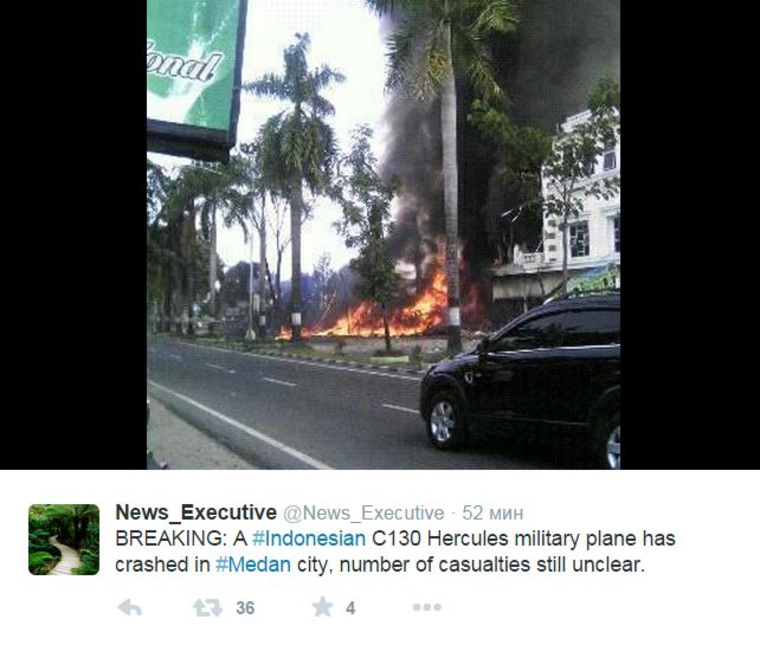Open the @News_Executive handle link
This screenshot has width=760, height=645.
(364, 513)
